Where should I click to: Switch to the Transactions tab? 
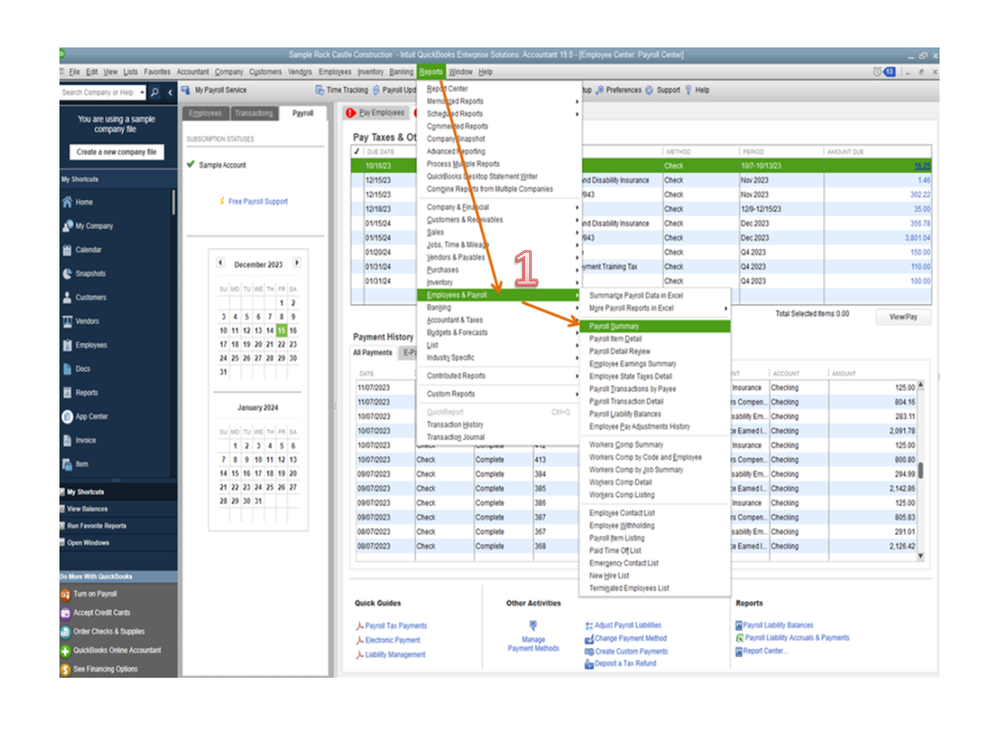[x=254, y=113]
